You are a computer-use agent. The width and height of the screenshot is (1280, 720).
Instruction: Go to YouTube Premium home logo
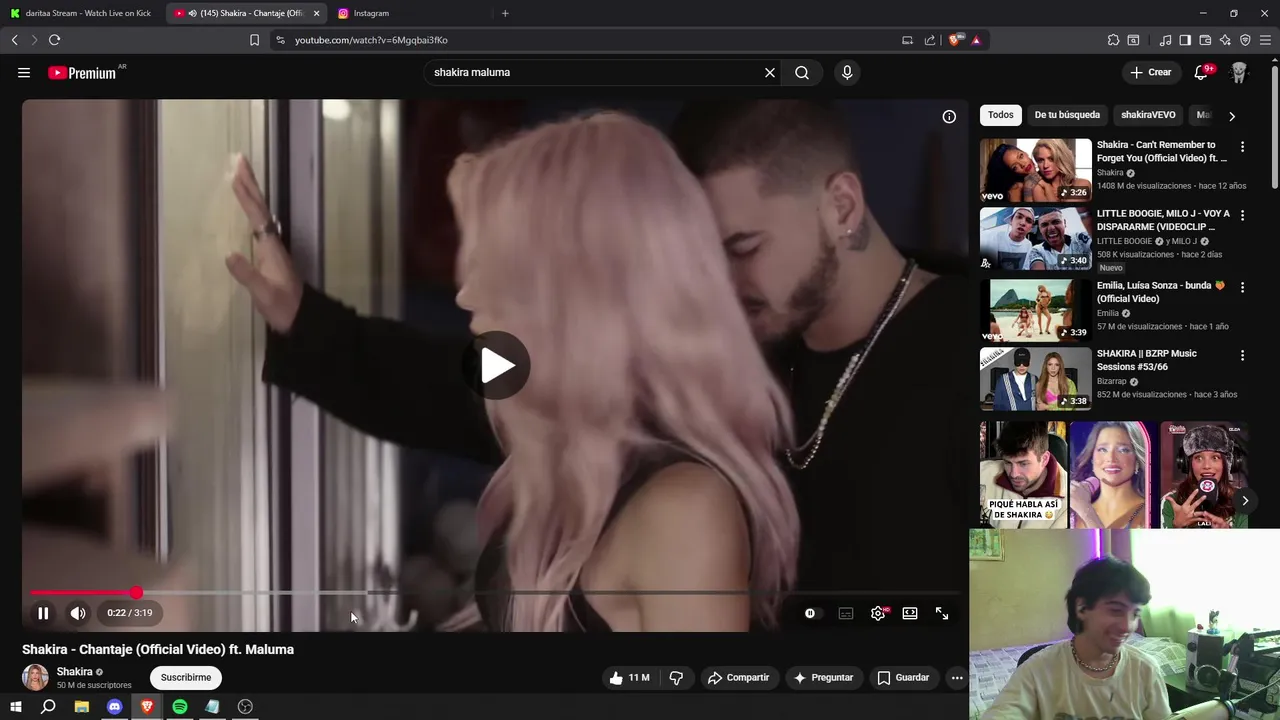pyautogui.click(x=84, y=72)
